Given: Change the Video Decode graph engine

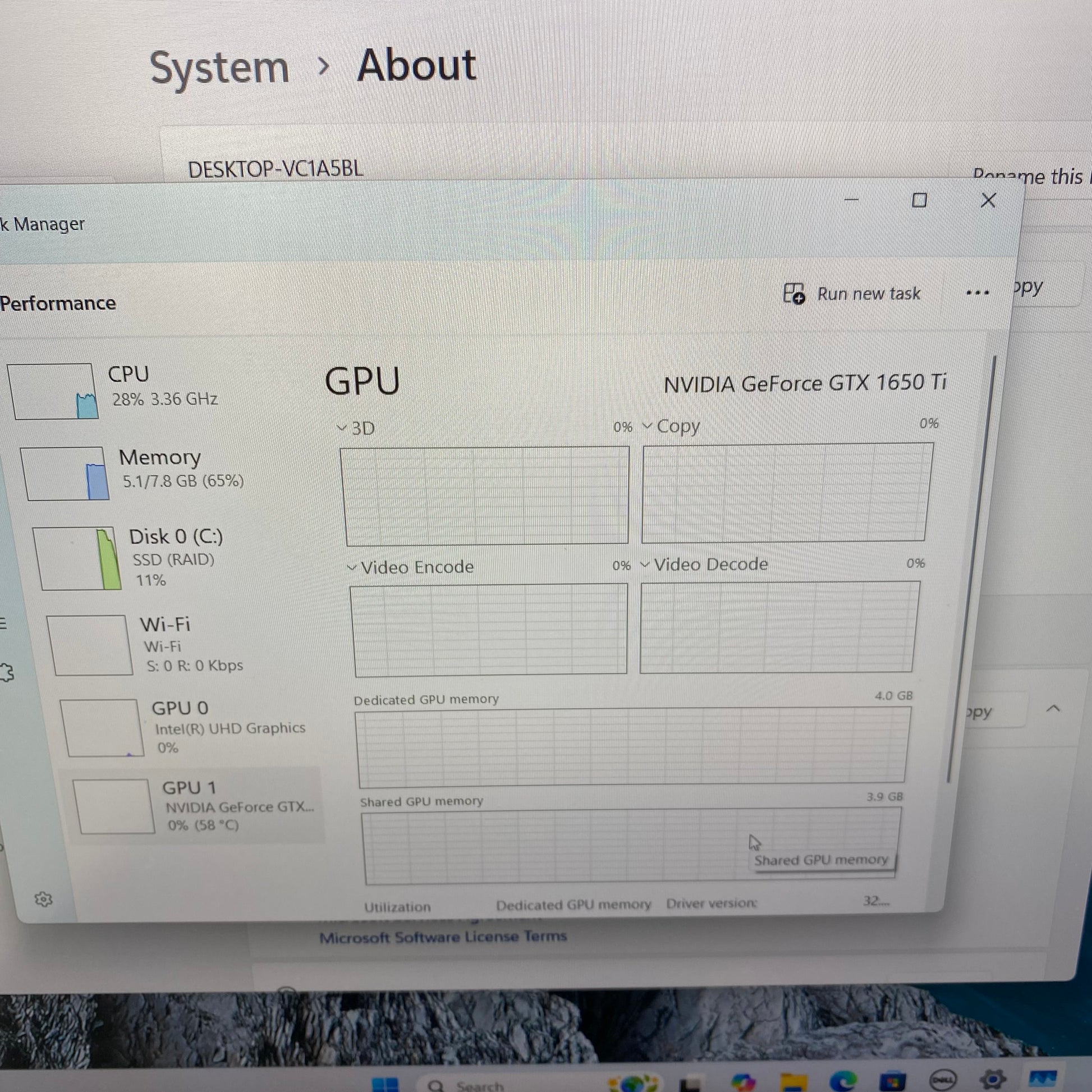Looking at the screenshot, I should pyautogui.click(x=704, y=564).
